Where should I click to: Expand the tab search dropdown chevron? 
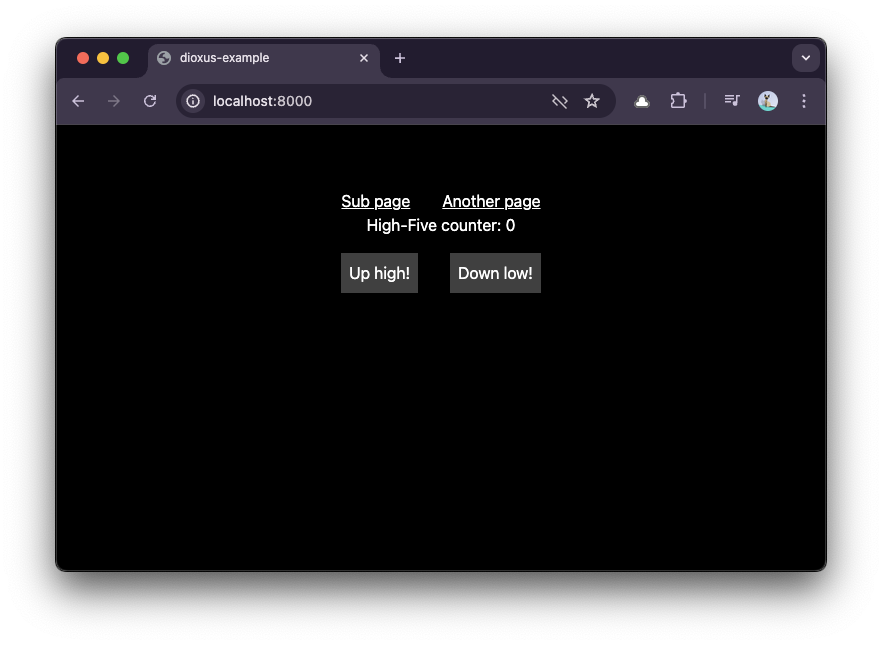[806, 58]
